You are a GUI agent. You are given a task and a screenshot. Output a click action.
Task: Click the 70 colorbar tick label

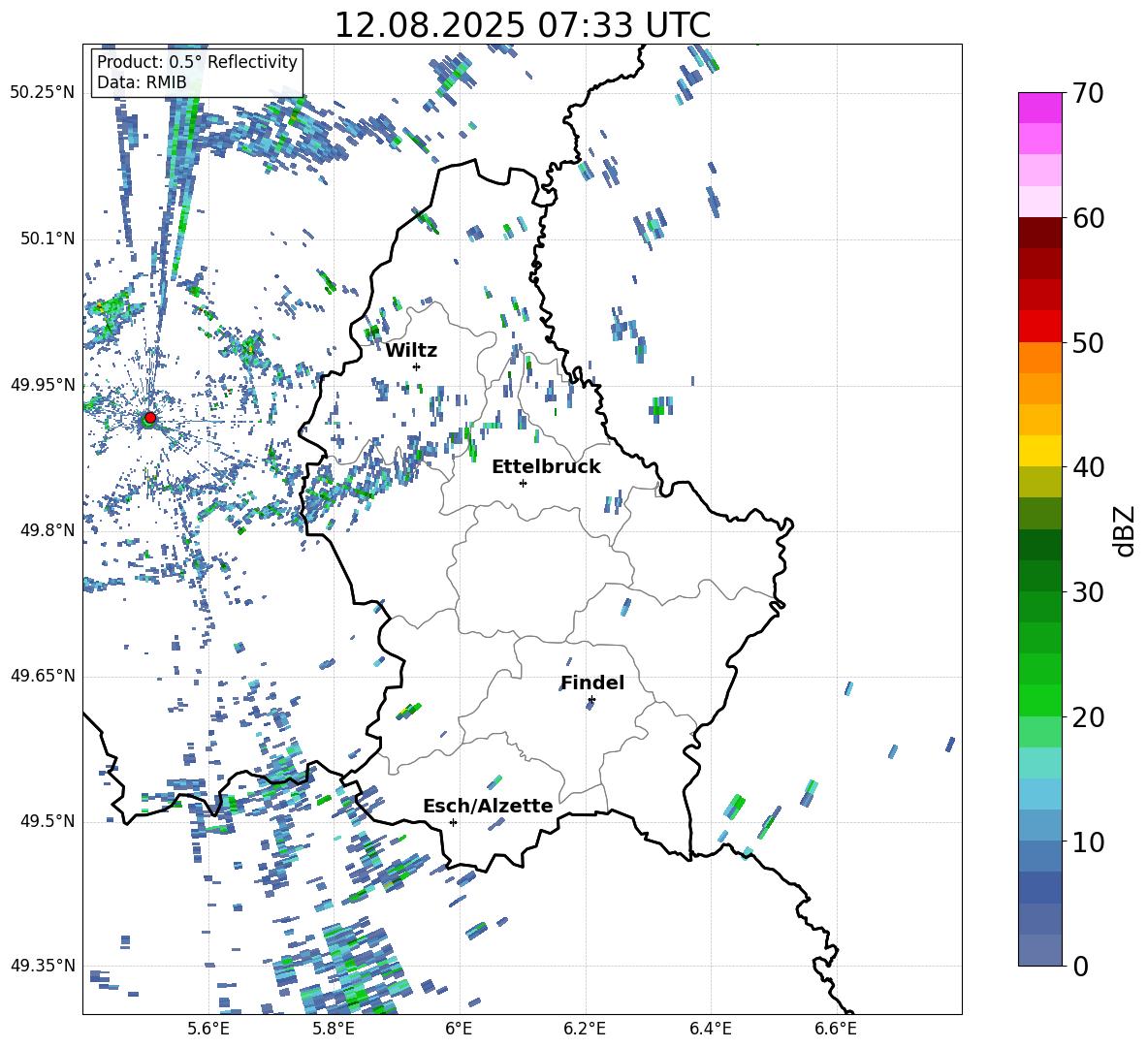pyautogui.click(x=1089, y=94)
